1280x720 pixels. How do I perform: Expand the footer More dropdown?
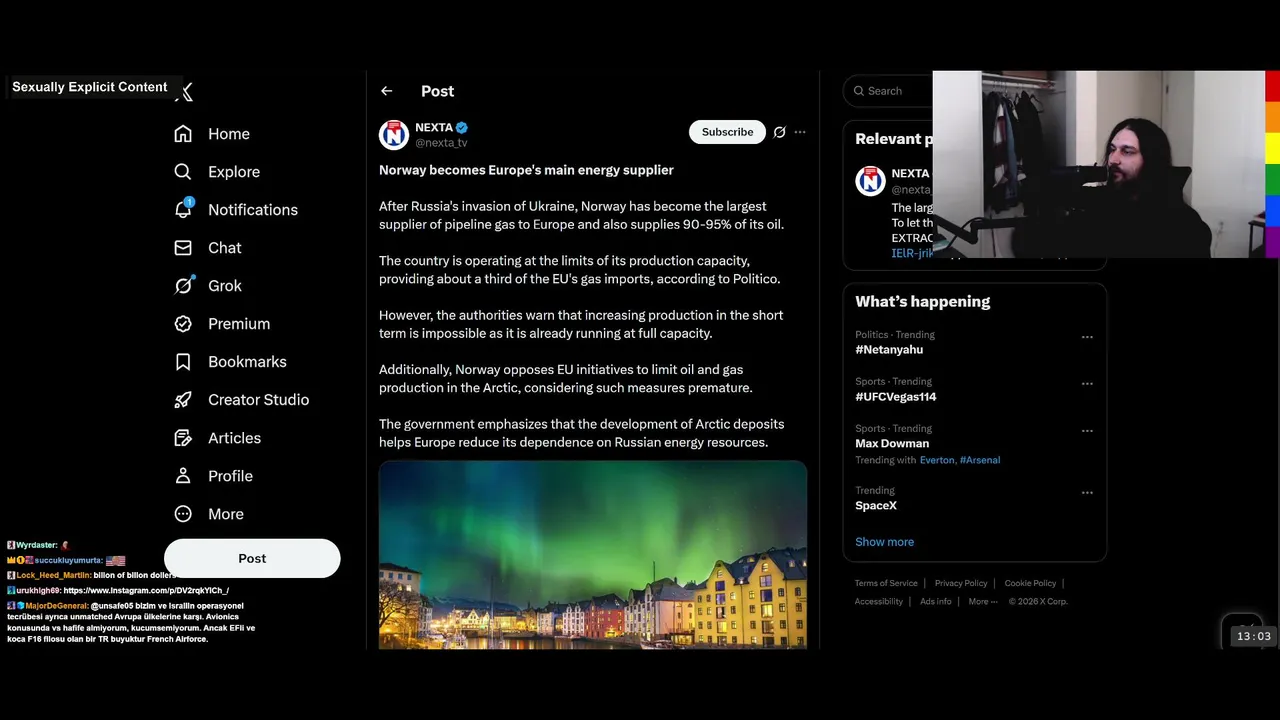982,601
